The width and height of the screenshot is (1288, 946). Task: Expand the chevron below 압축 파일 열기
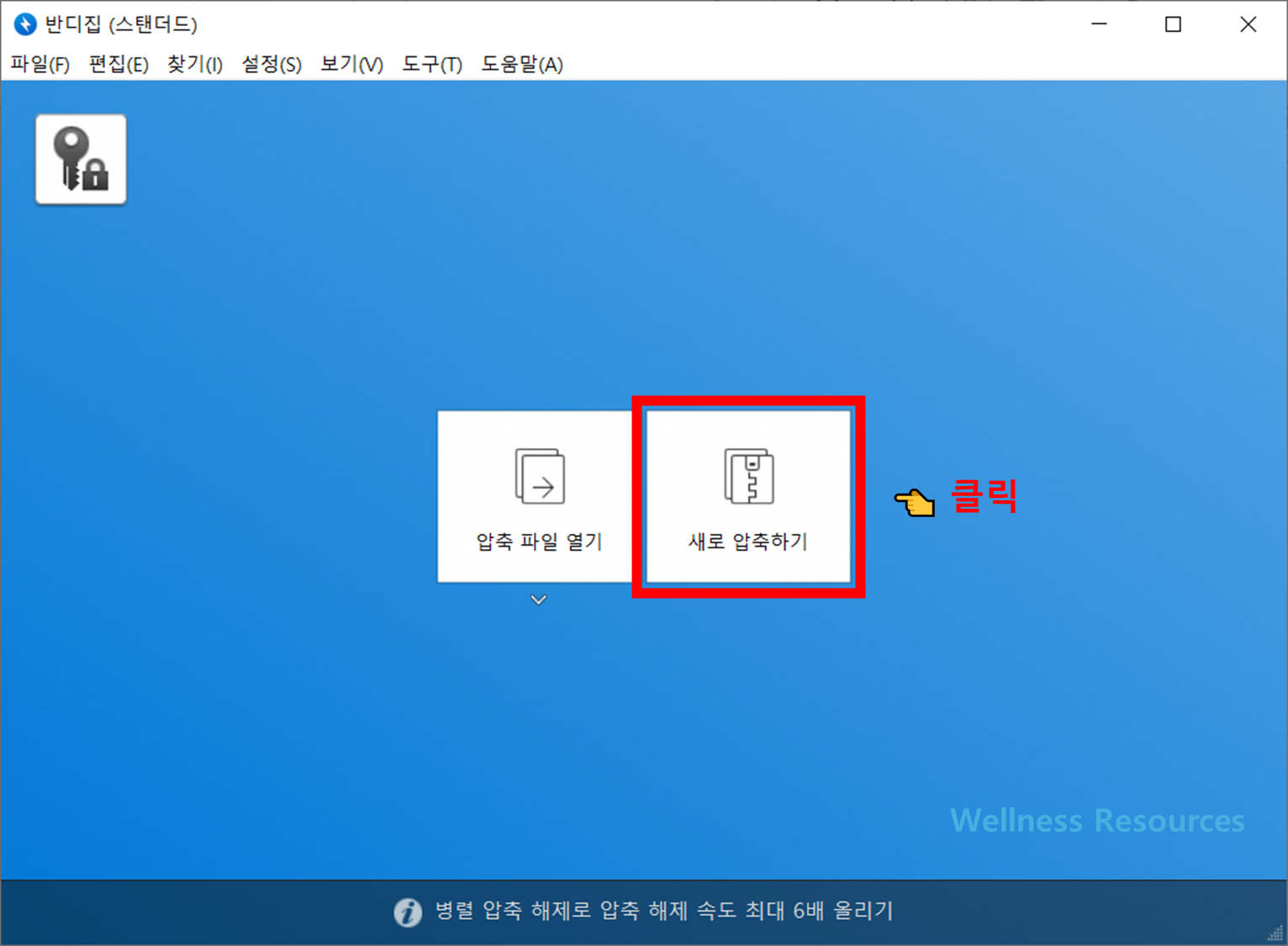[x=539, y=600]
